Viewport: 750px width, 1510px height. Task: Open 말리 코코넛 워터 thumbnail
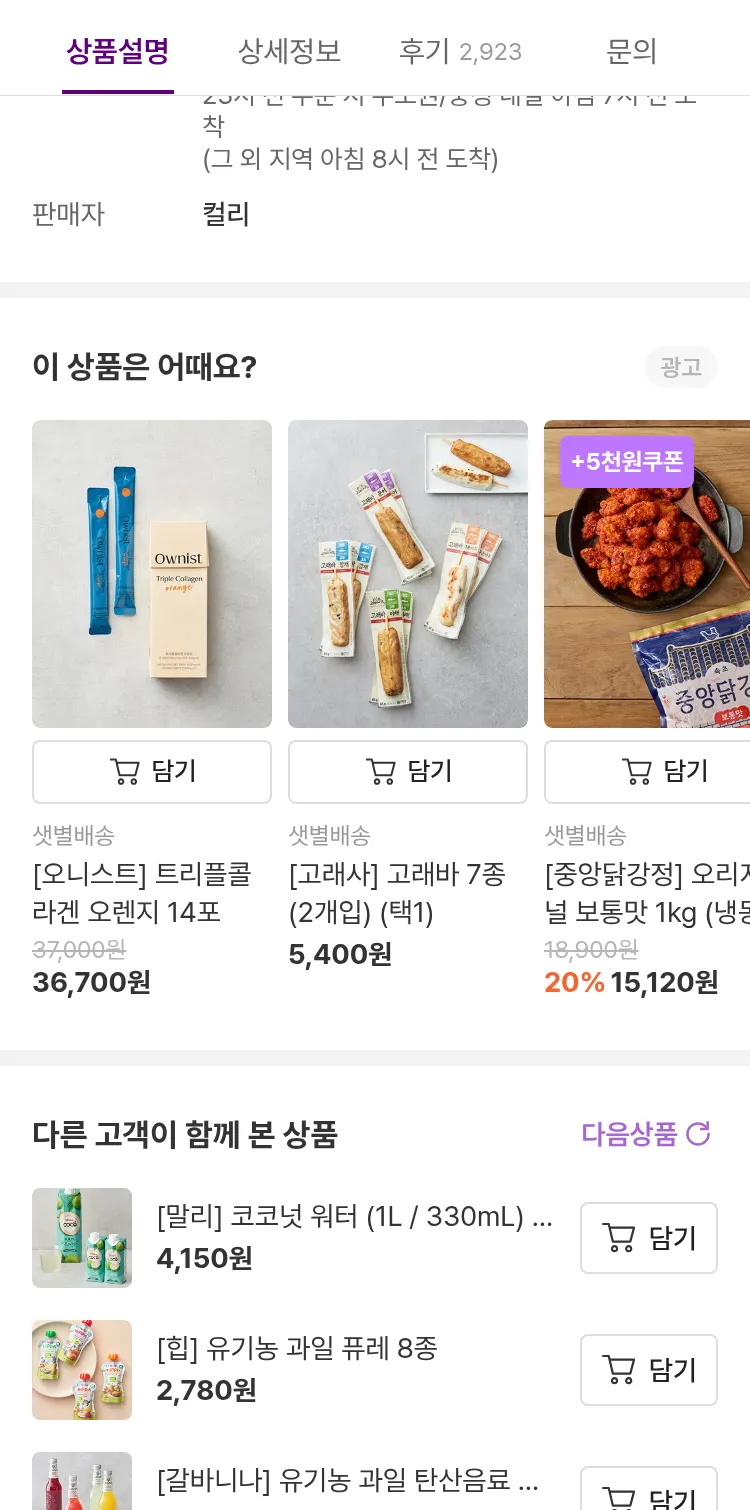82,1238
